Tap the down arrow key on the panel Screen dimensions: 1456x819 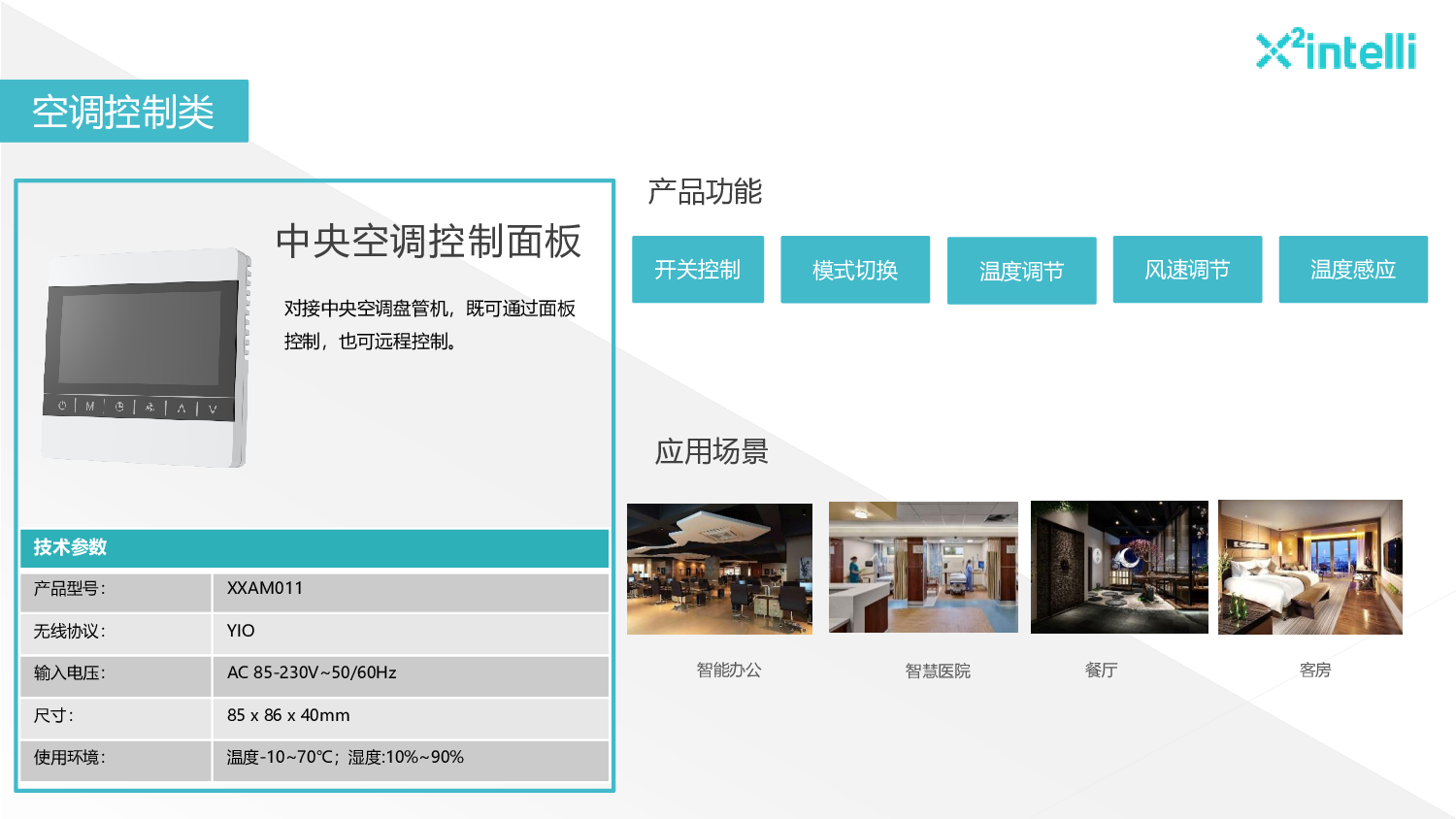coord(212,409)
